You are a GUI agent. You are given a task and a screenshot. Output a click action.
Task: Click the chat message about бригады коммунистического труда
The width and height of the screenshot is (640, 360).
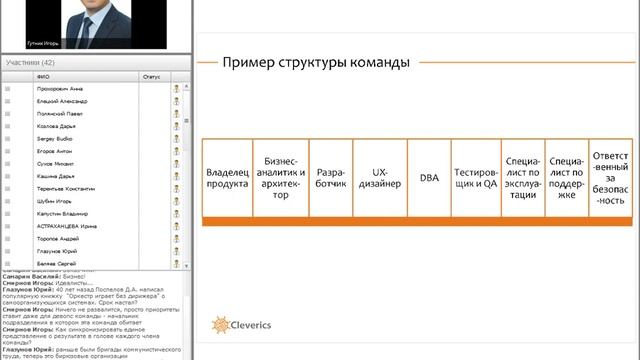tap(92, 353)
